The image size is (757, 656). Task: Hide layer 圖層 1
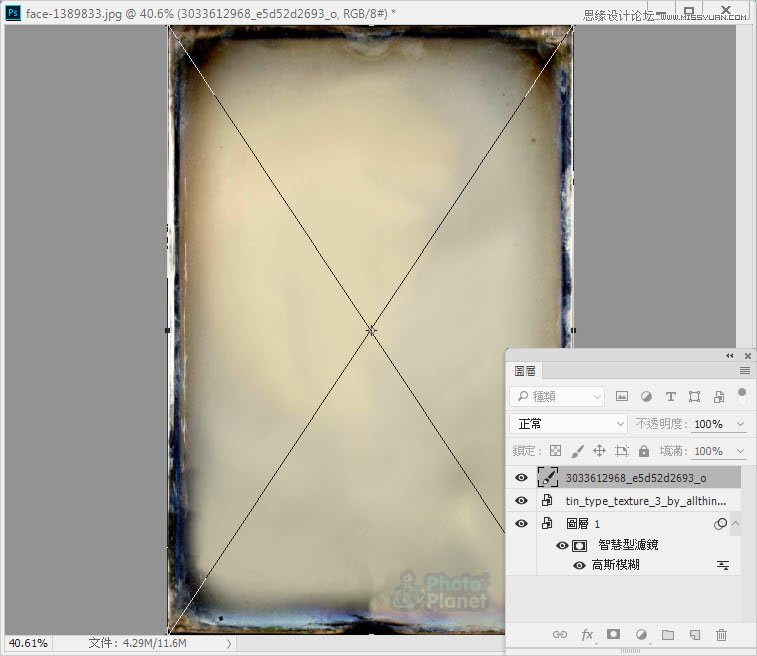(521, 523)
